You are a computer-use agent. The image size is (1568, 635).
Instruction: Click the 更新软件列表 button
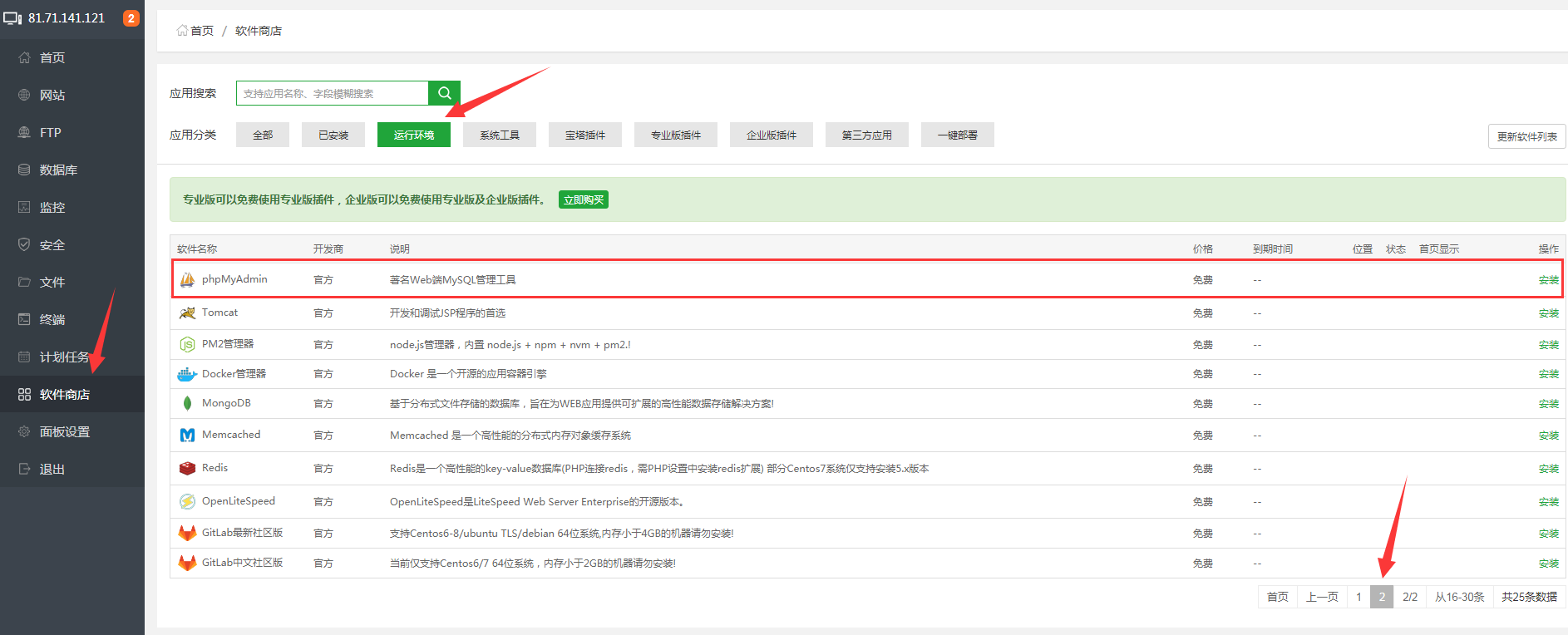click(x=1527, y=136)
